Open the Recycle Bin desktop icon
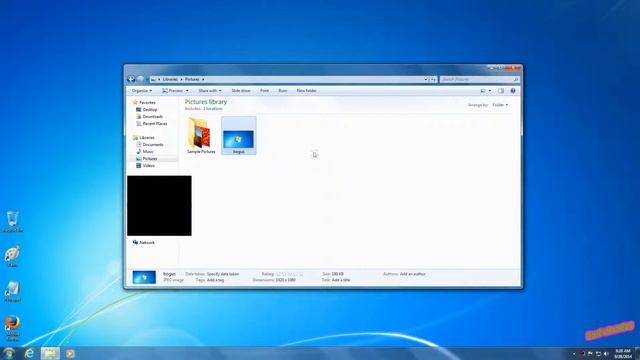The image size is (640, 360). (x=13, y=222)
